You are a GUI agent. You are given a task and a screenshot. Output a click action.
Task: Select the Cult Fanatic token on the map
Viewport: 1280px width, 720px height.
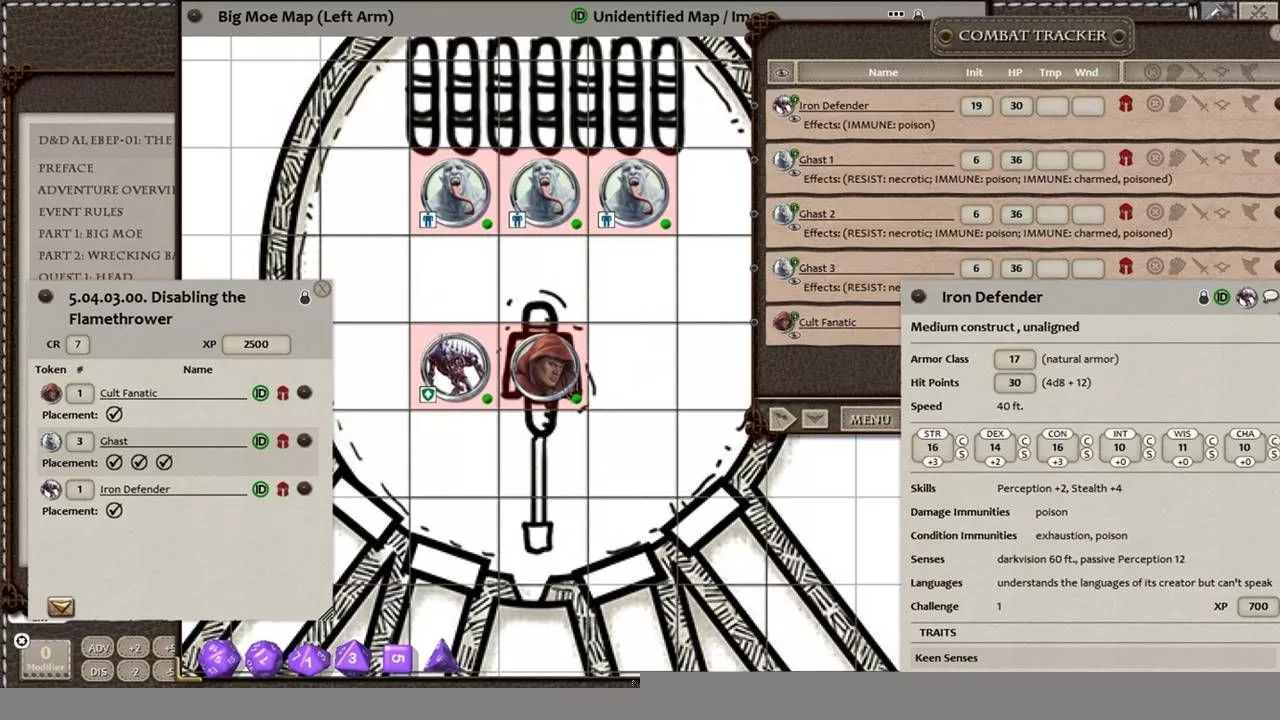[544, 367]
